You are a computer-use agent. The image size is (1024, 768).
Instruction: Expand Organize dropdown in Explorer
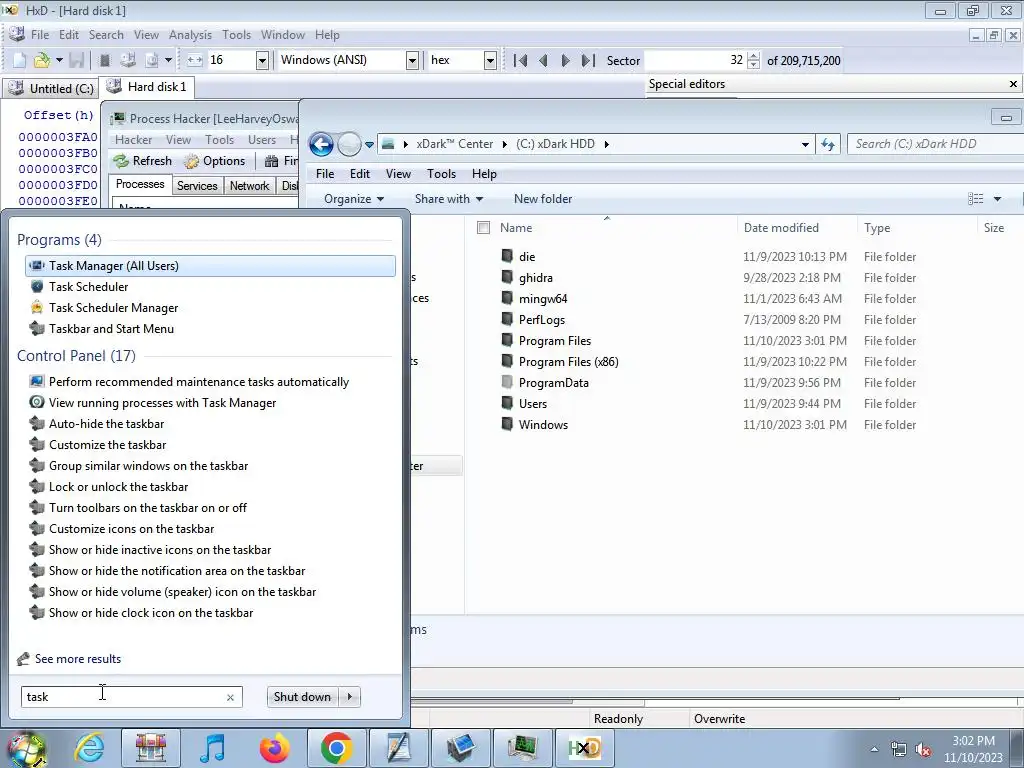click(354, 199)
